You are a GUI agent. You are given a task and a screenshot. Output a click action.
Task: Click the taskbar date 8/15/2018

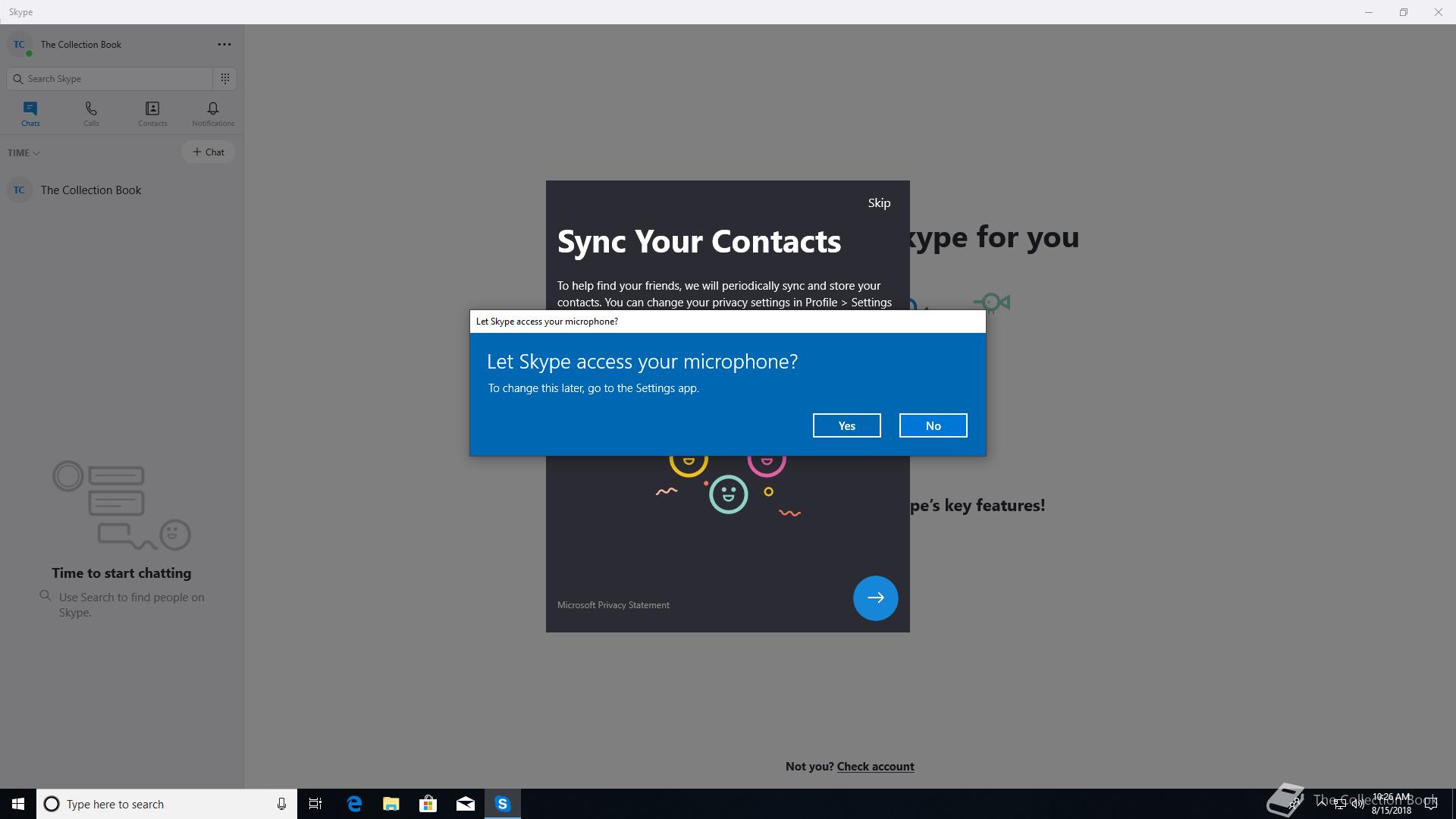[1392, 811]
